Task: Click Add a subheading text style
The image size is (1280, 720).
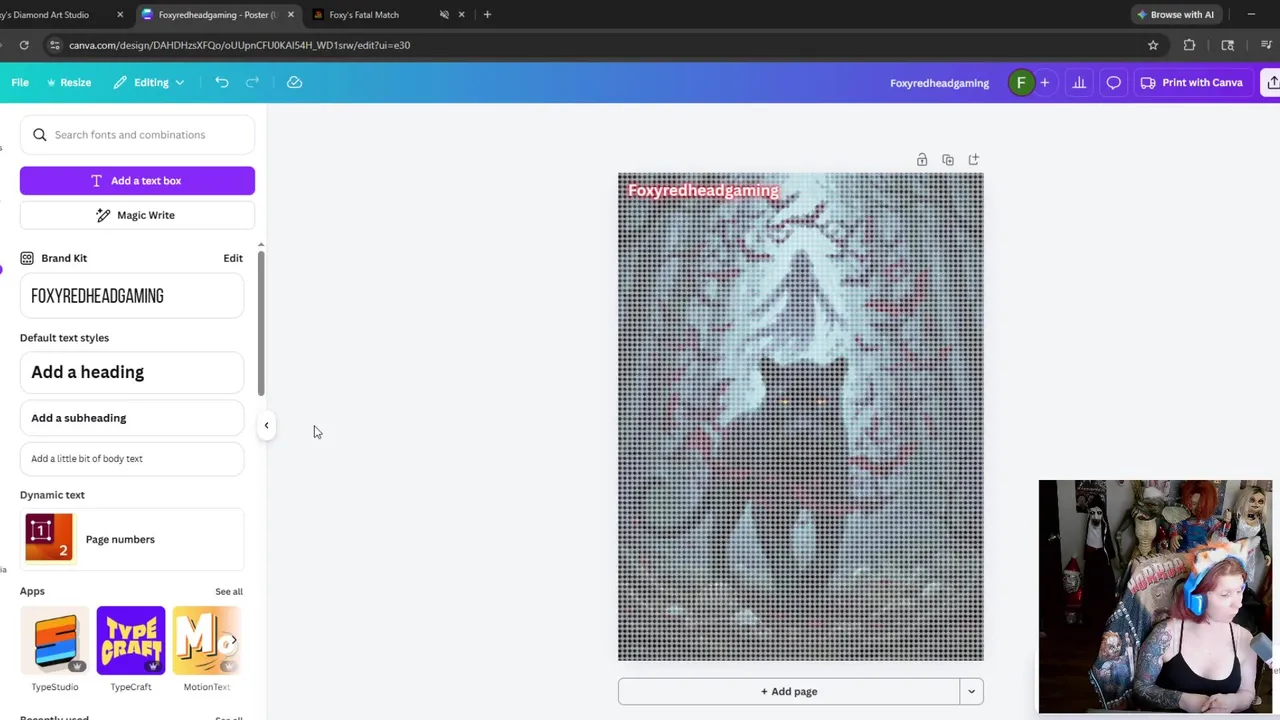Action: pos(132,418)
